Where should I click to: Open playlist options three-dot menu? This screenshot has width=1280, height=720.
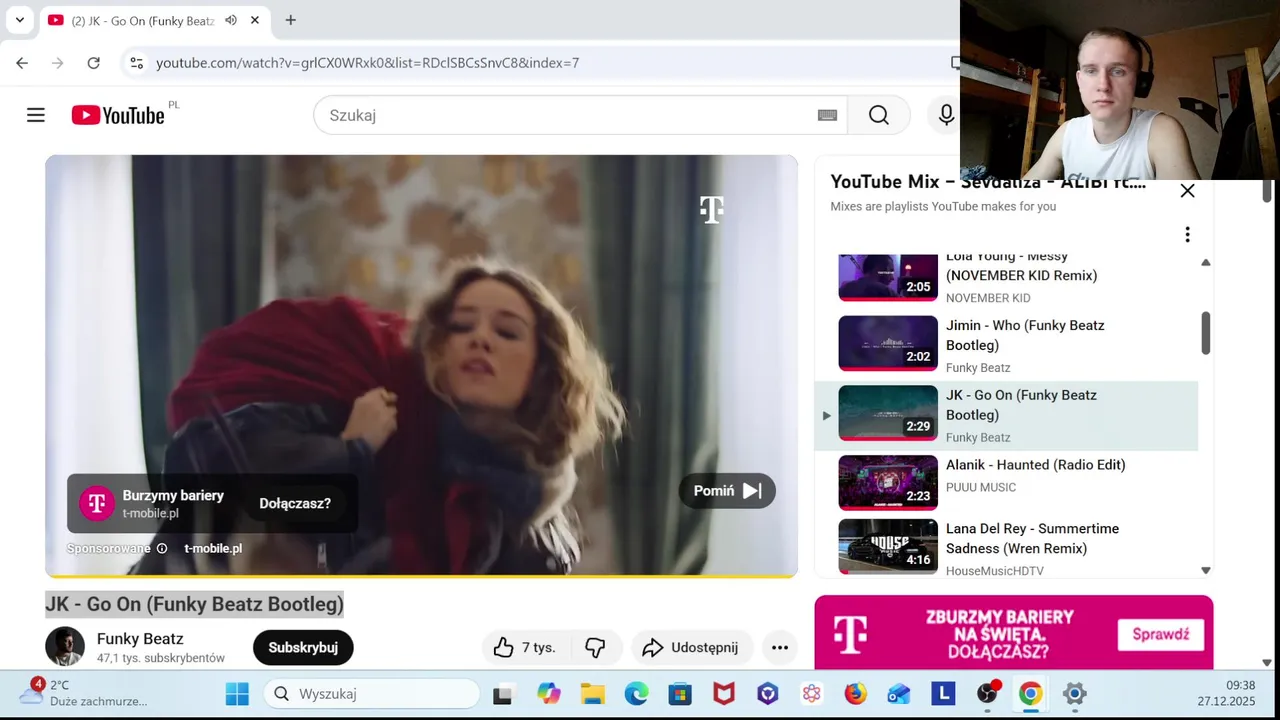(1187, 234)
